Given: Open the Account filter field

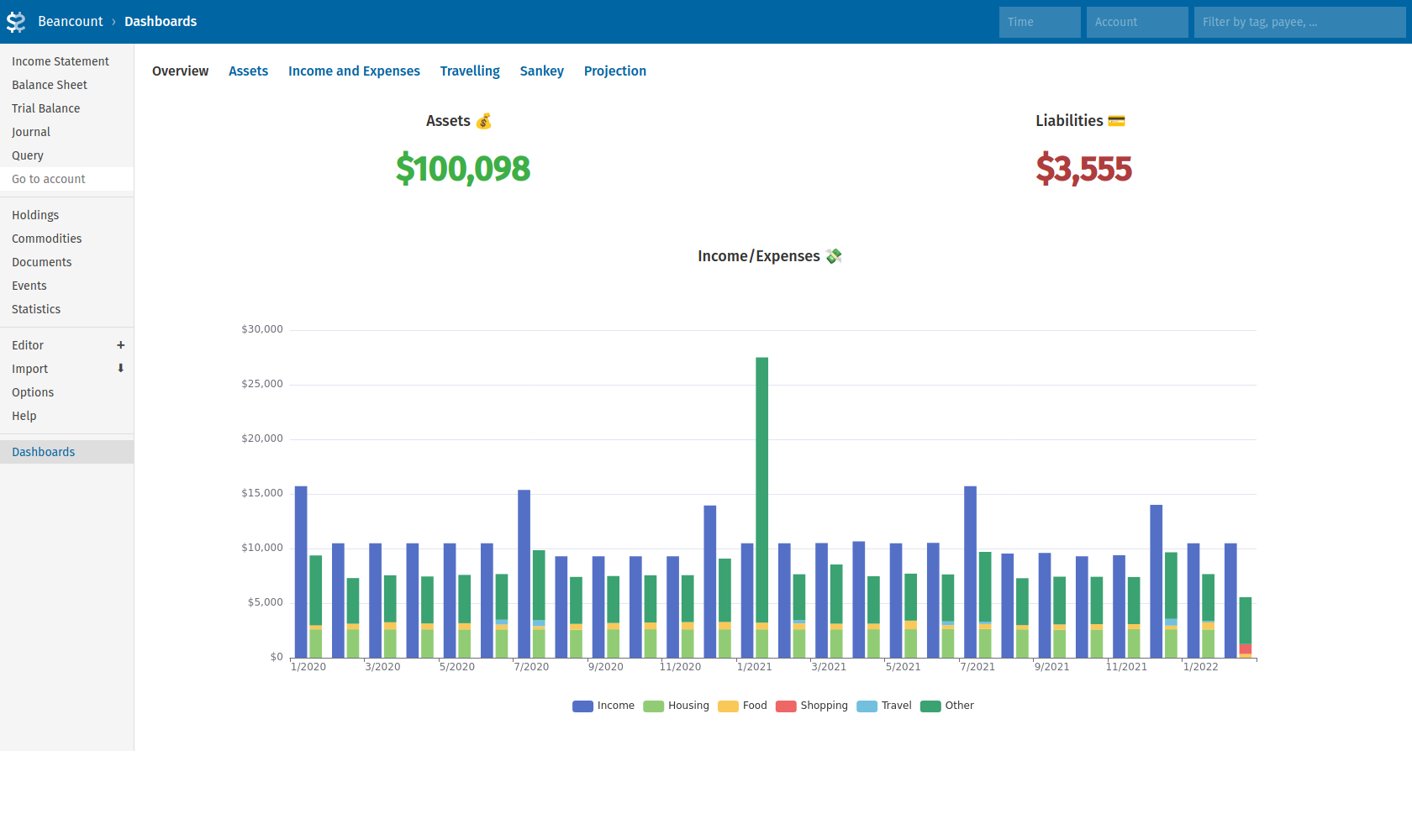Looking at the screenshot, I should tap(1137, 22).
